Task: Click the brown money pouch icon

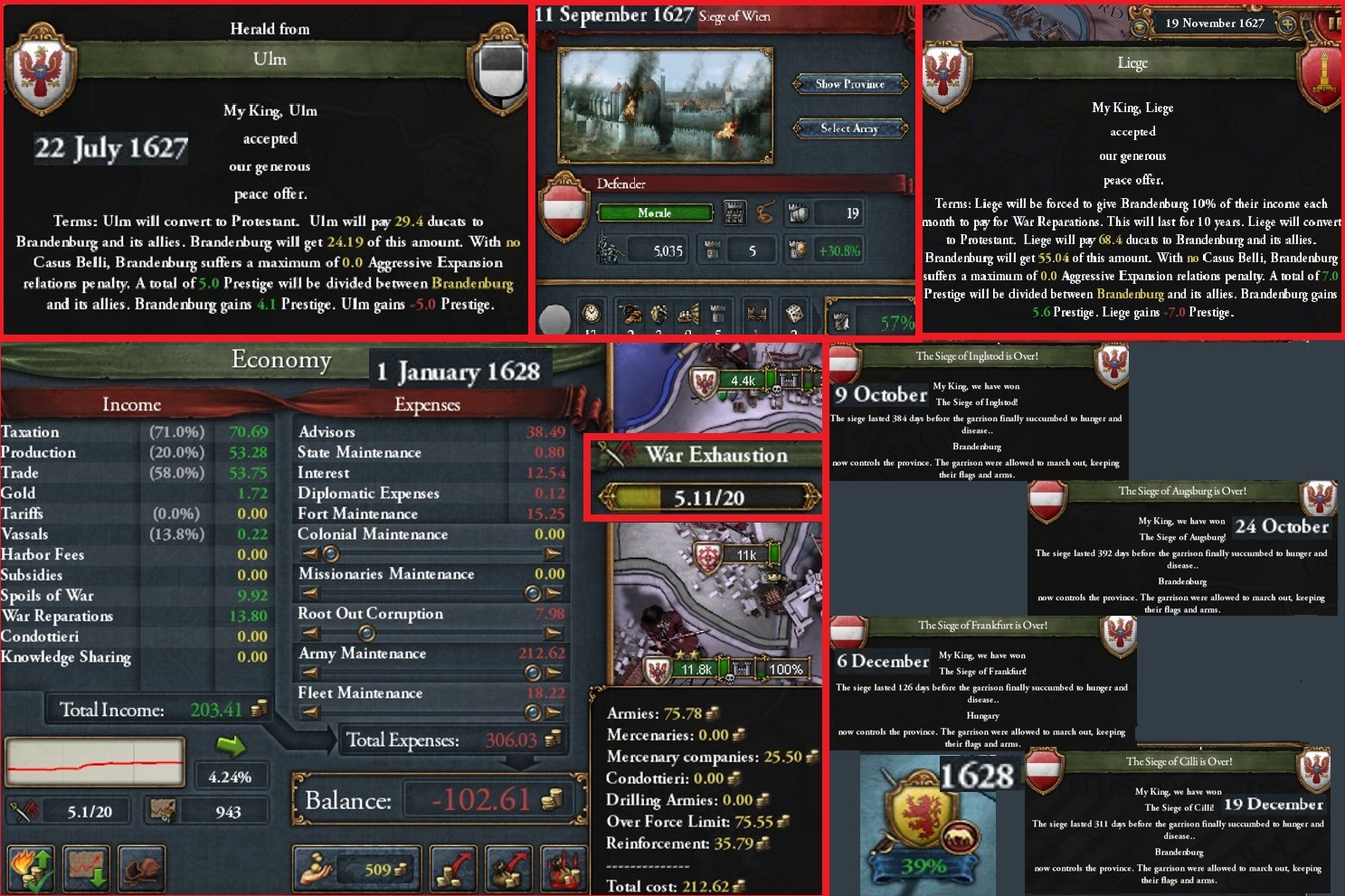Action: (x=141, y=869)
